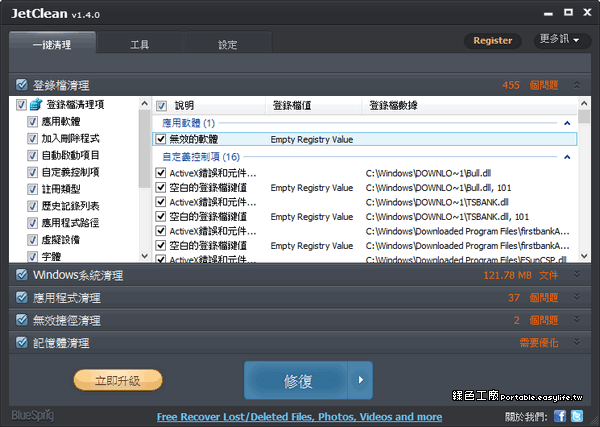Uncheck 加入刪除程式 in the registry tree
The width and height of the screenshot is (600, 427).
point(33,139)
